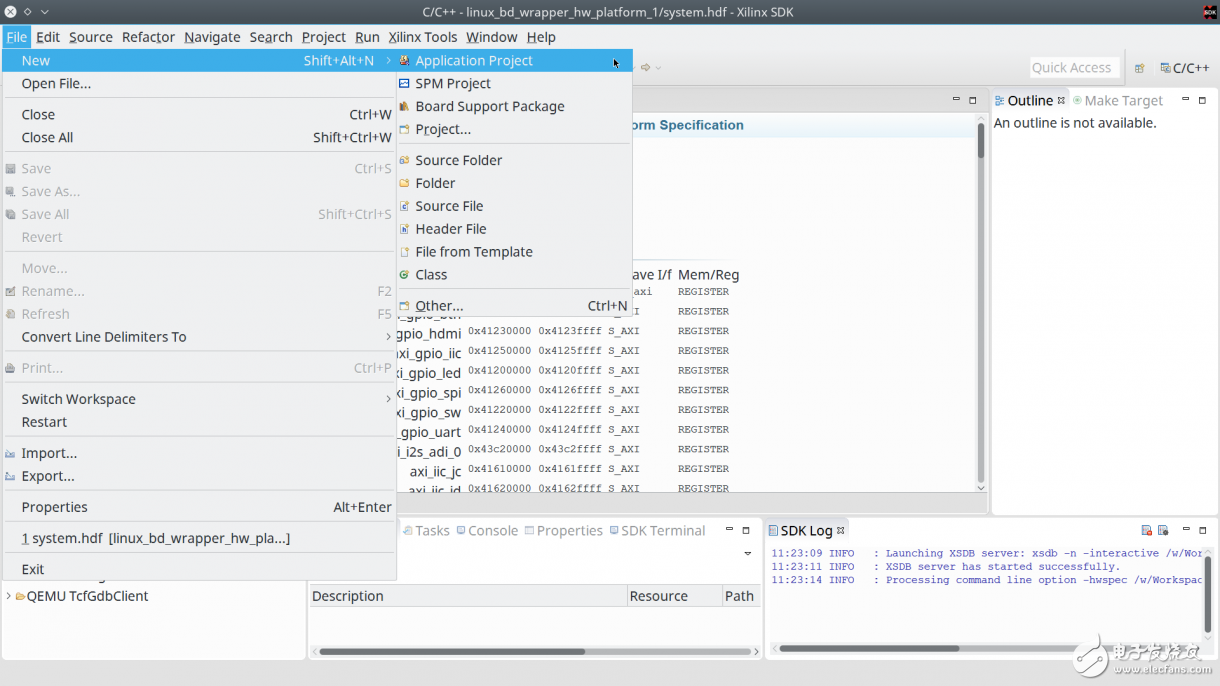Clear the SDK Log with its toolbar icon

point(1146,531)
